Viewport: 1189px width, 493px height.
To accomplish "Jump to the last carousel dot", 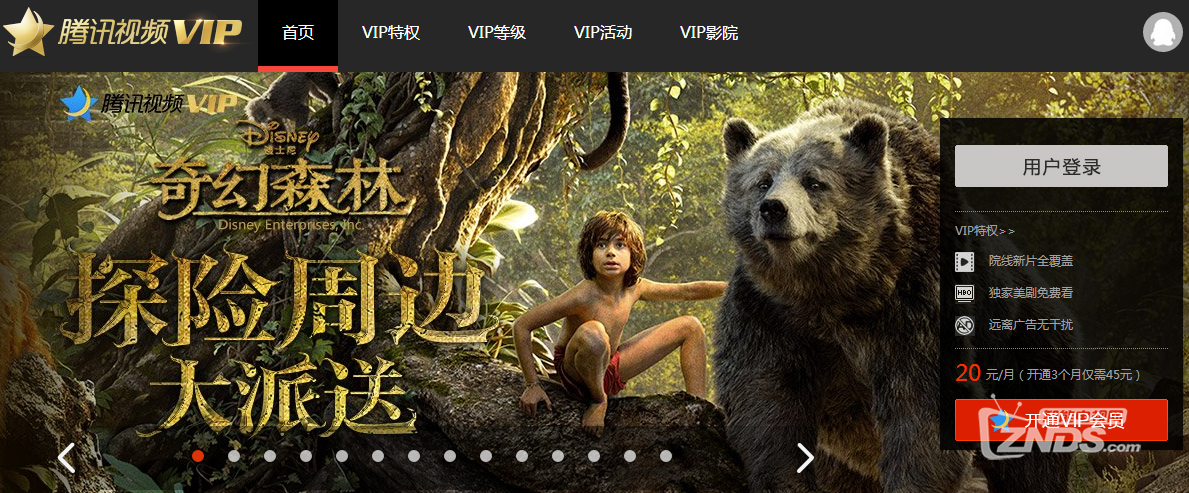I will (x=666, y=456).
